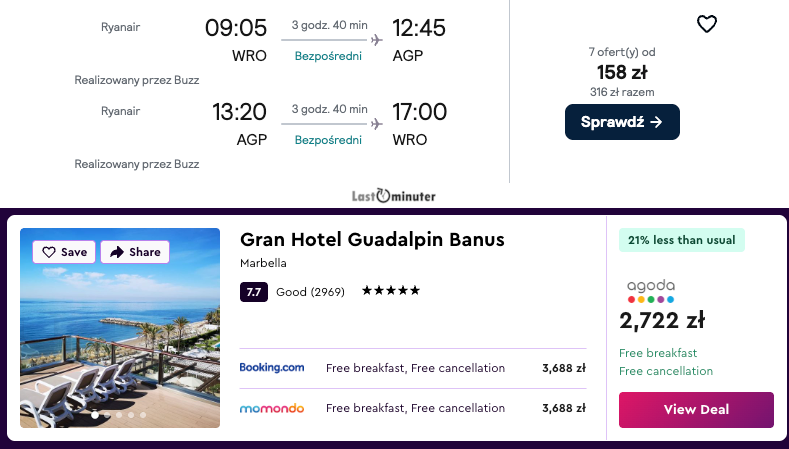
Task: Select the first carousel dot on the hotel photo
Action: 95,414
